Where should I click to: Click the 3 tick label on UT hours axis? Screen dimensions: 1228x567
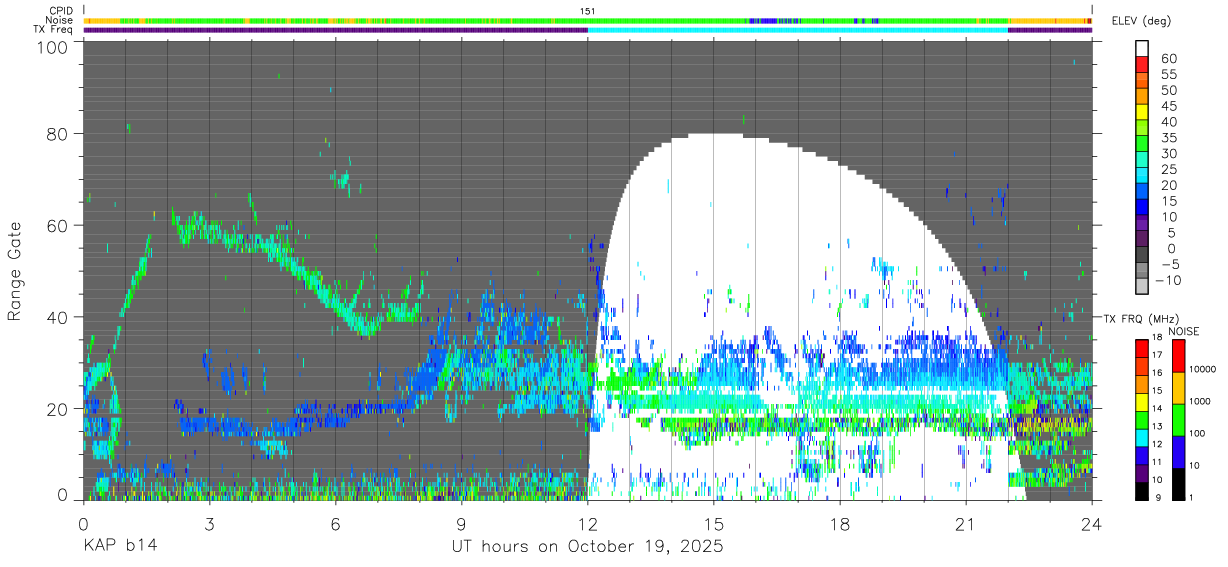tap(209, 524)
